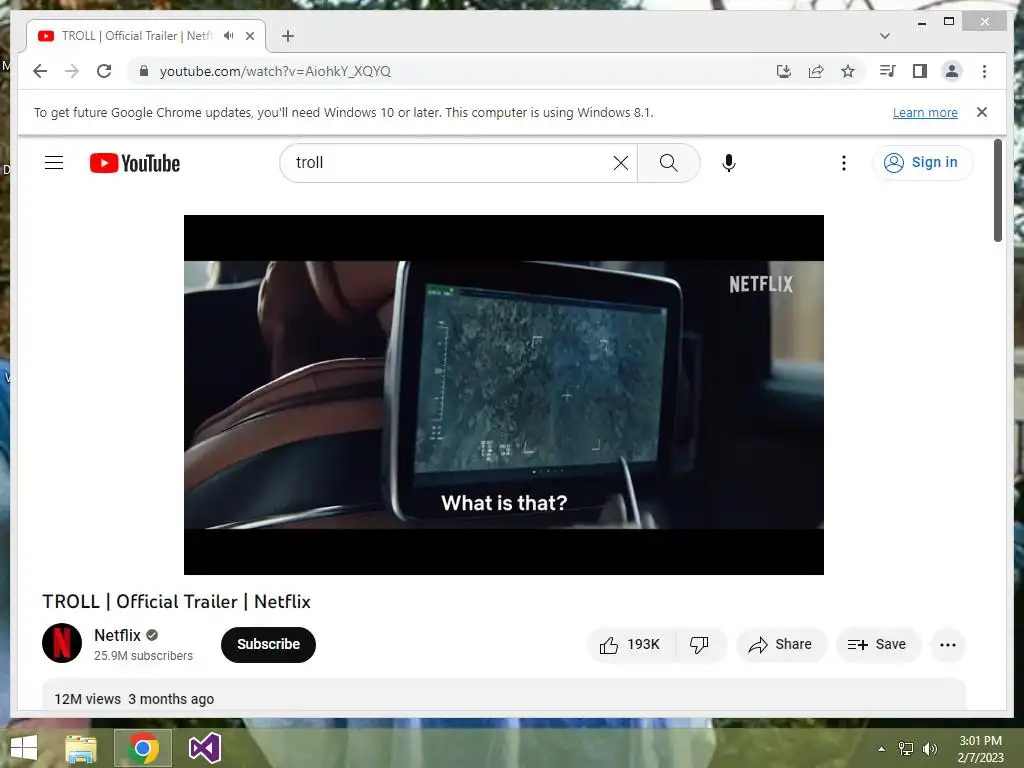Open the YouTube hamburger guide menu
Viewport: 1024px width, 768px height.
pos(54,163)
